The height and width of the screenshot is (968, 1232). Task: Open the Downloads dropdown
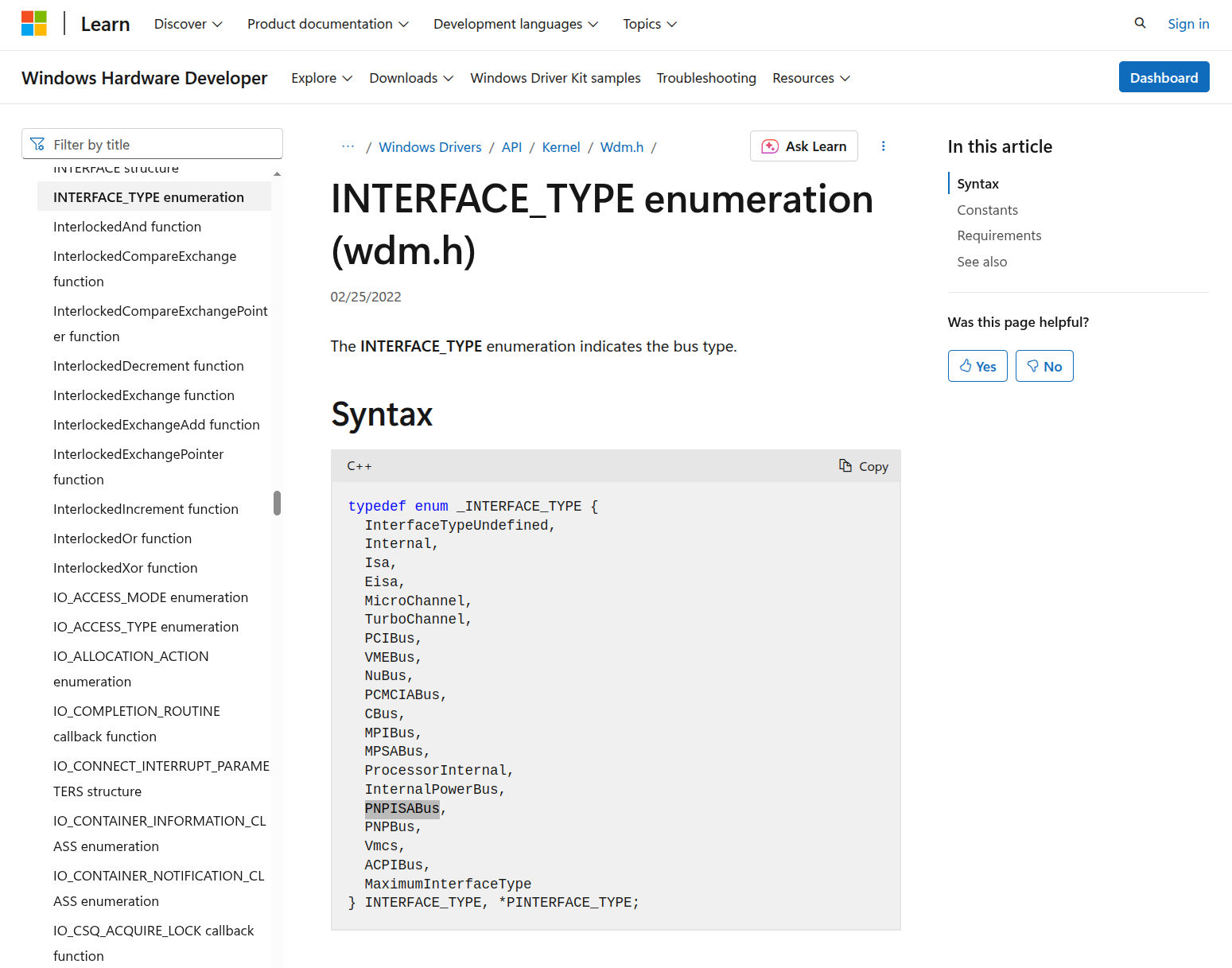(x=412, y=78)
